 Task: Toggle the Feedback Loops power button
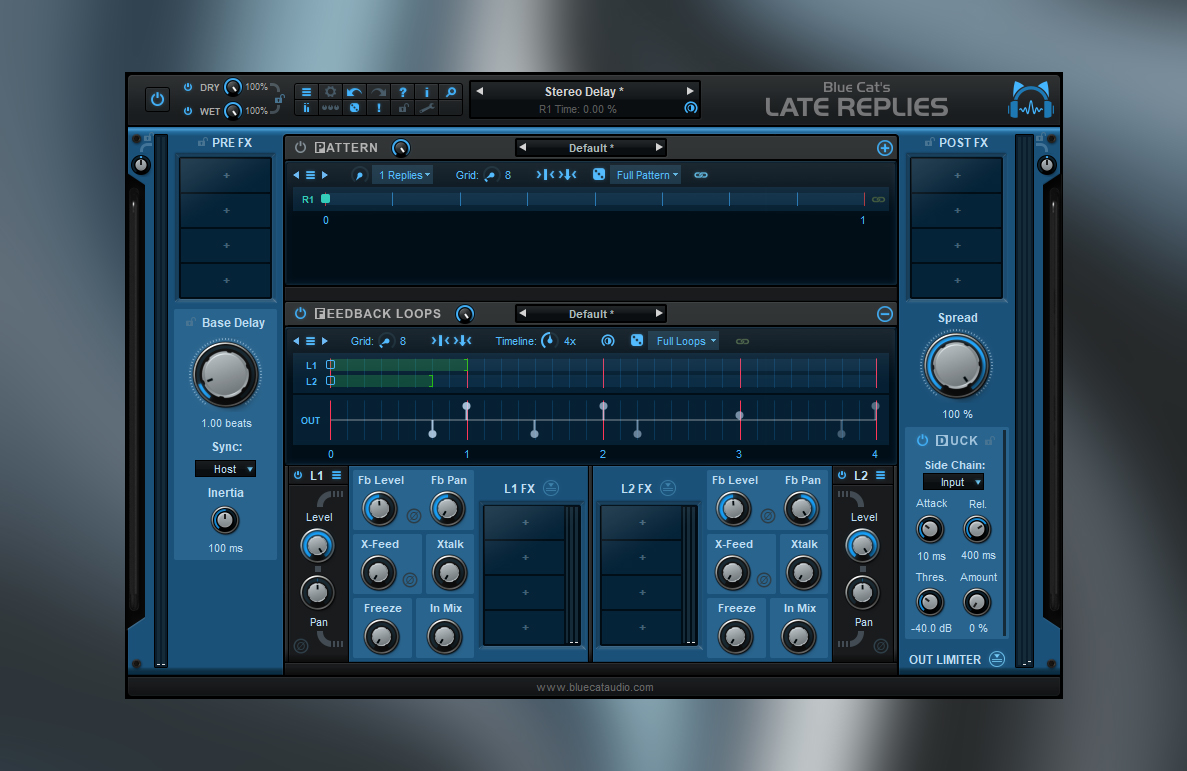point(301,314)
